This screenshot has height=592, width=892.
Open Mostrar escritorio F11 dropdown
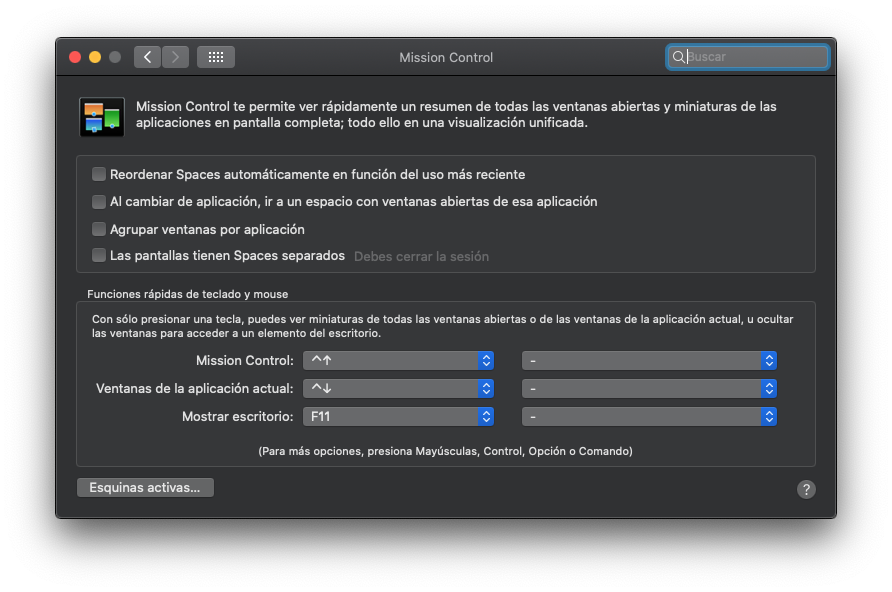(x=398, y=416)
